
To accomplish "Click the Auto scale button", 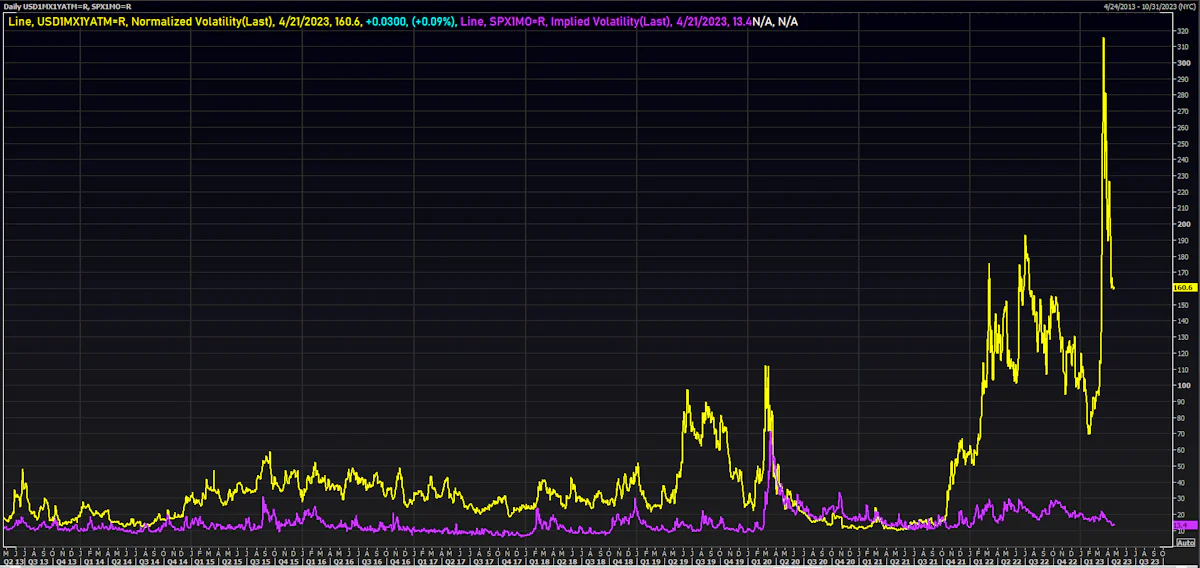I will [x=1185, y=541].
